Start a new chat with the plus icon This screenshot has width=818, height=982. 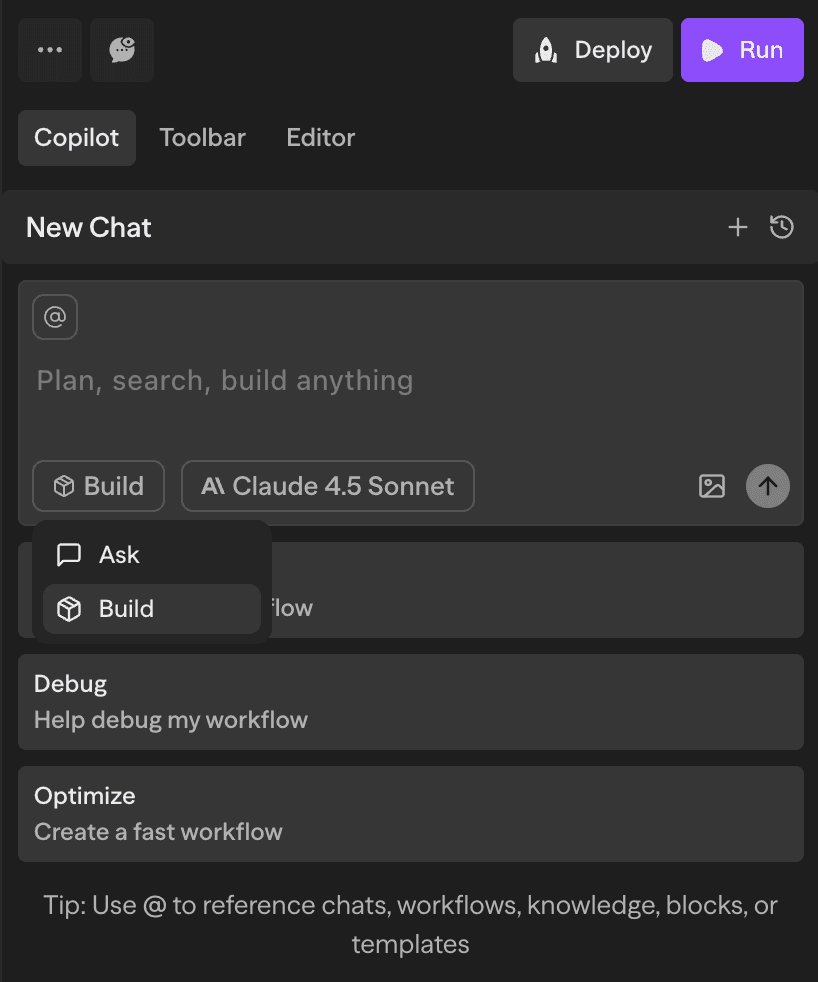tap(738, 227)
